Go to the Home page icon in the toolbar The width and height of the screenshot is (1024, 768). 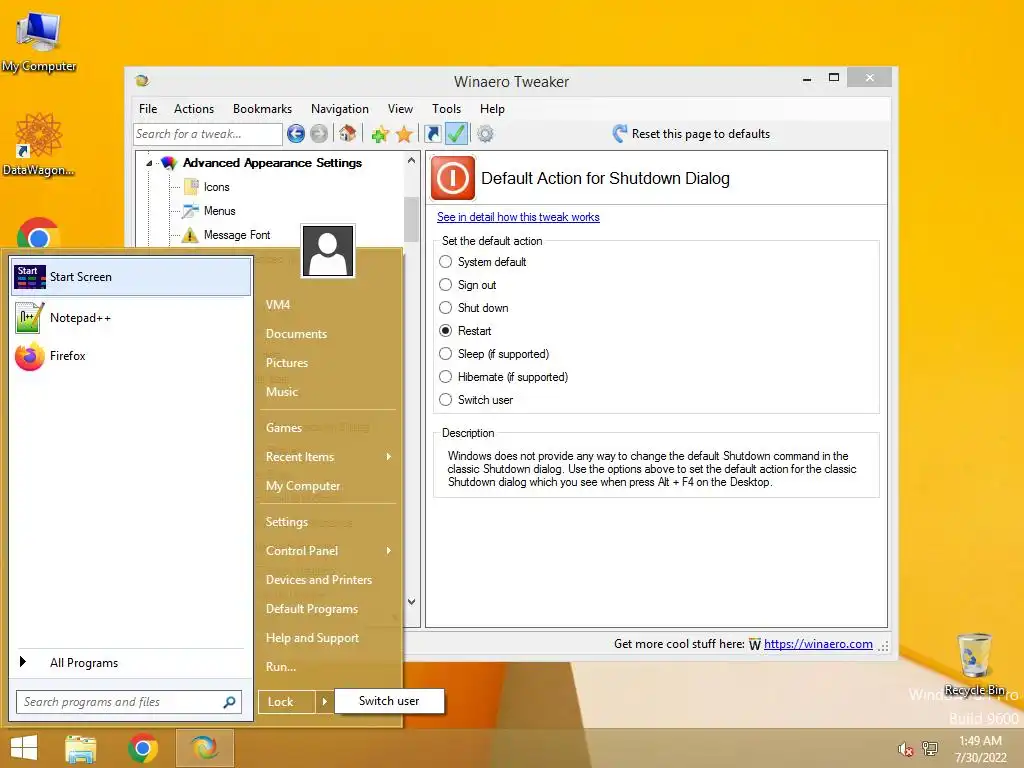[x=347, y=133]
